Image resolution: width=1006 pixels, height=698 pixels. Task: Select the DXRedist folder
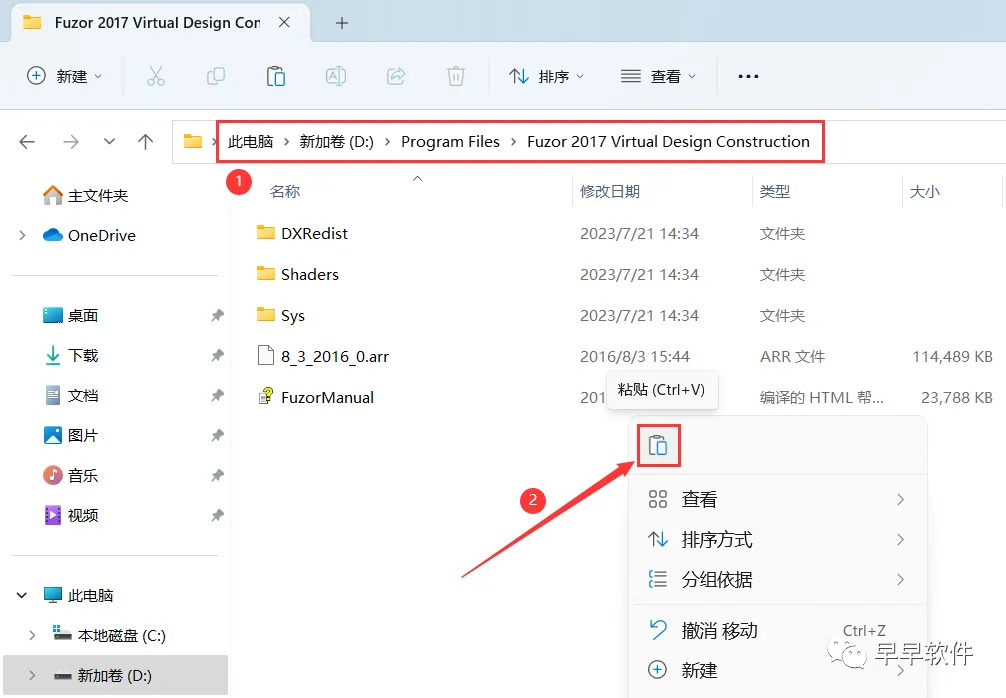(314, 234)
